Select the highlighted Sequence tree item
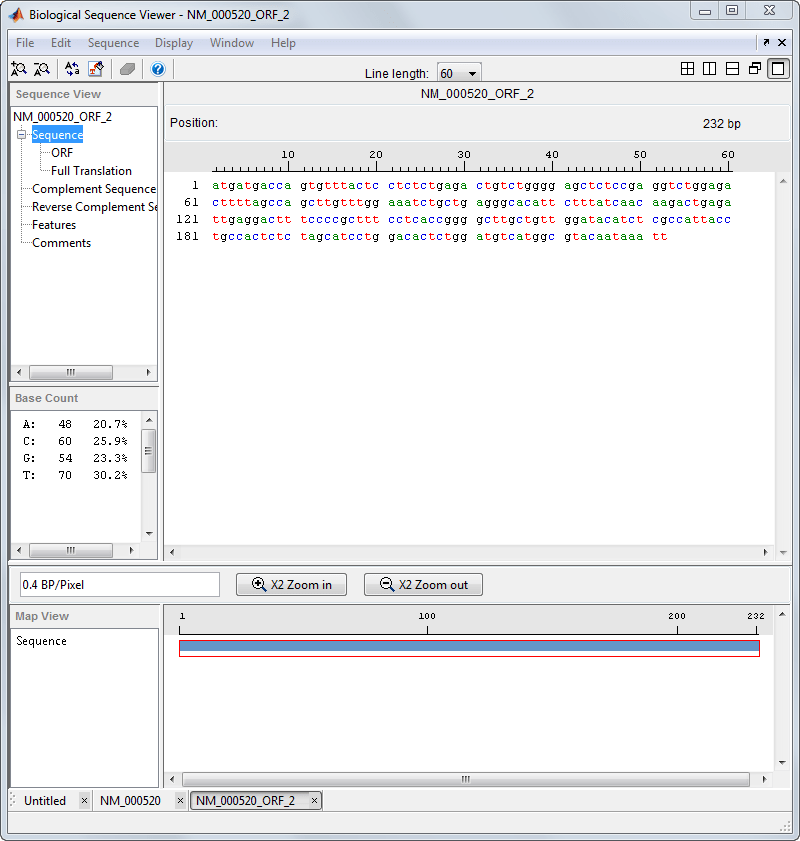The image size is (800, 841). [57, 135]
